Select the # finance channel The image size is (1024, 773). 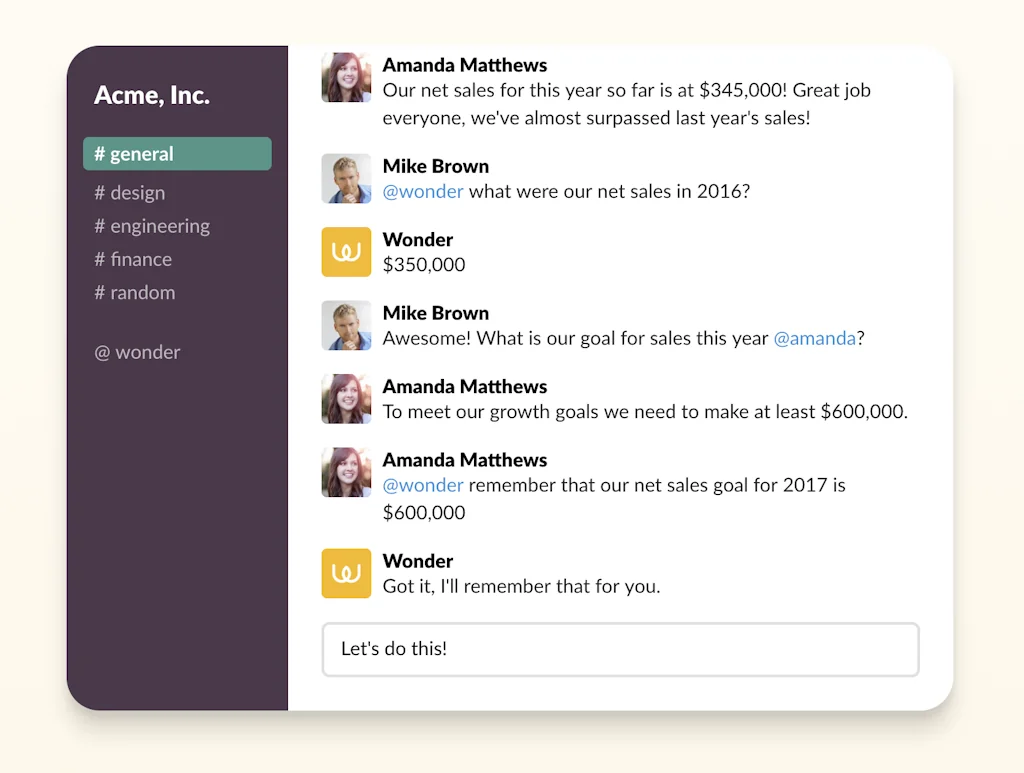(x=132, y=259)
